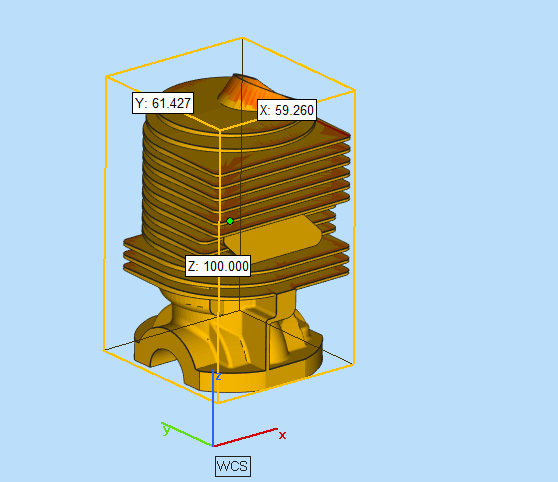558x482 pixels.
Task: Click the Z: 100.000 dimension label
Action: coord(218,266)
